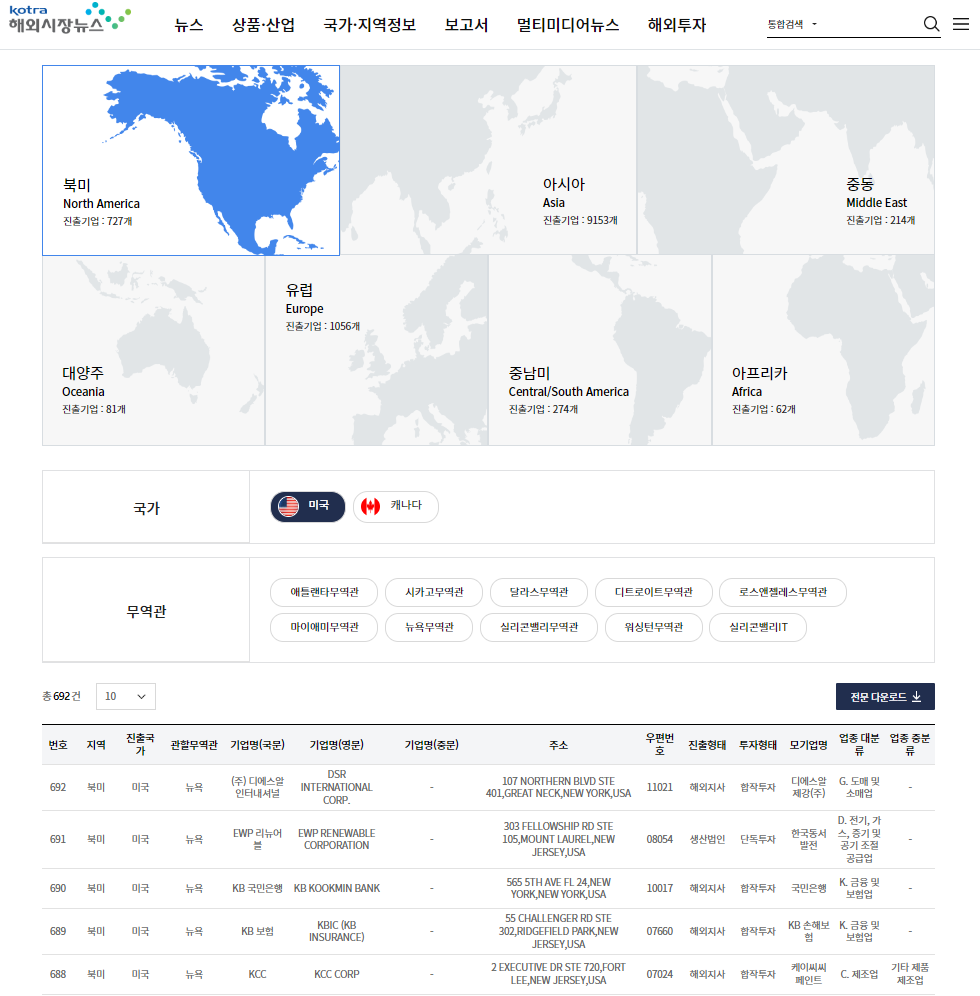Click postal code 11021
980x996 pixels.
(659, 788)
